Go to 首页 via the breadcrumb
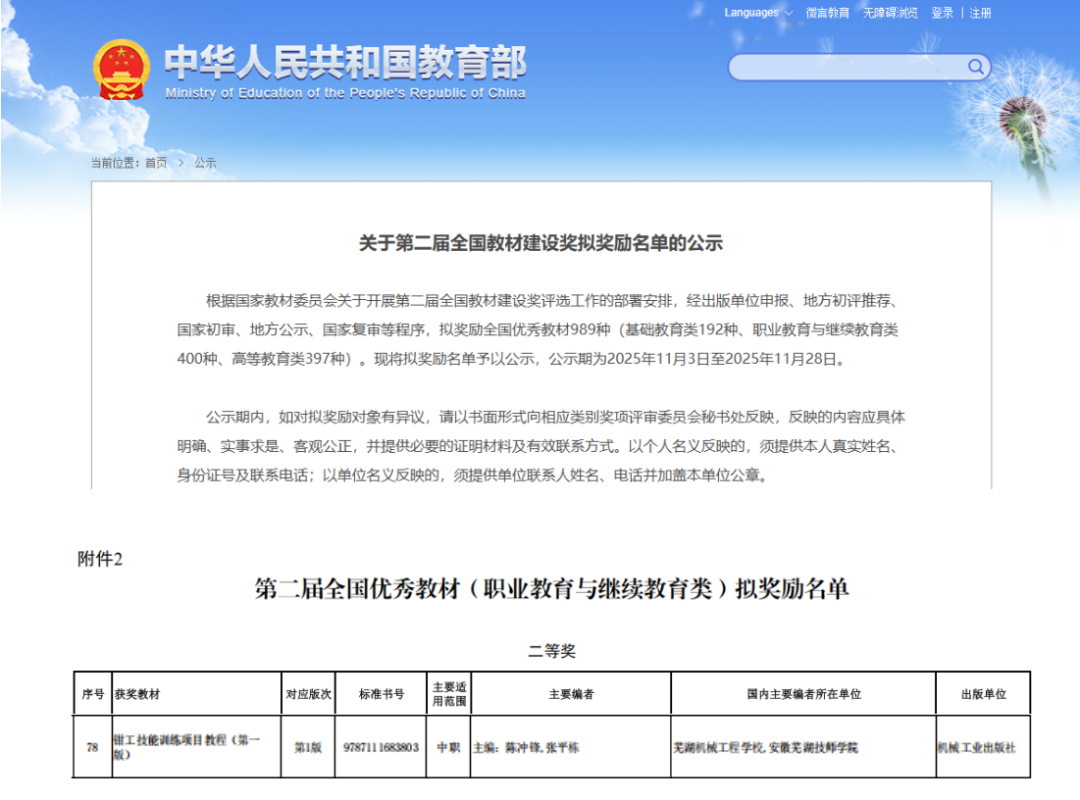The width and height of the screenshot is (1080, 800). click(x=155, y=160)
